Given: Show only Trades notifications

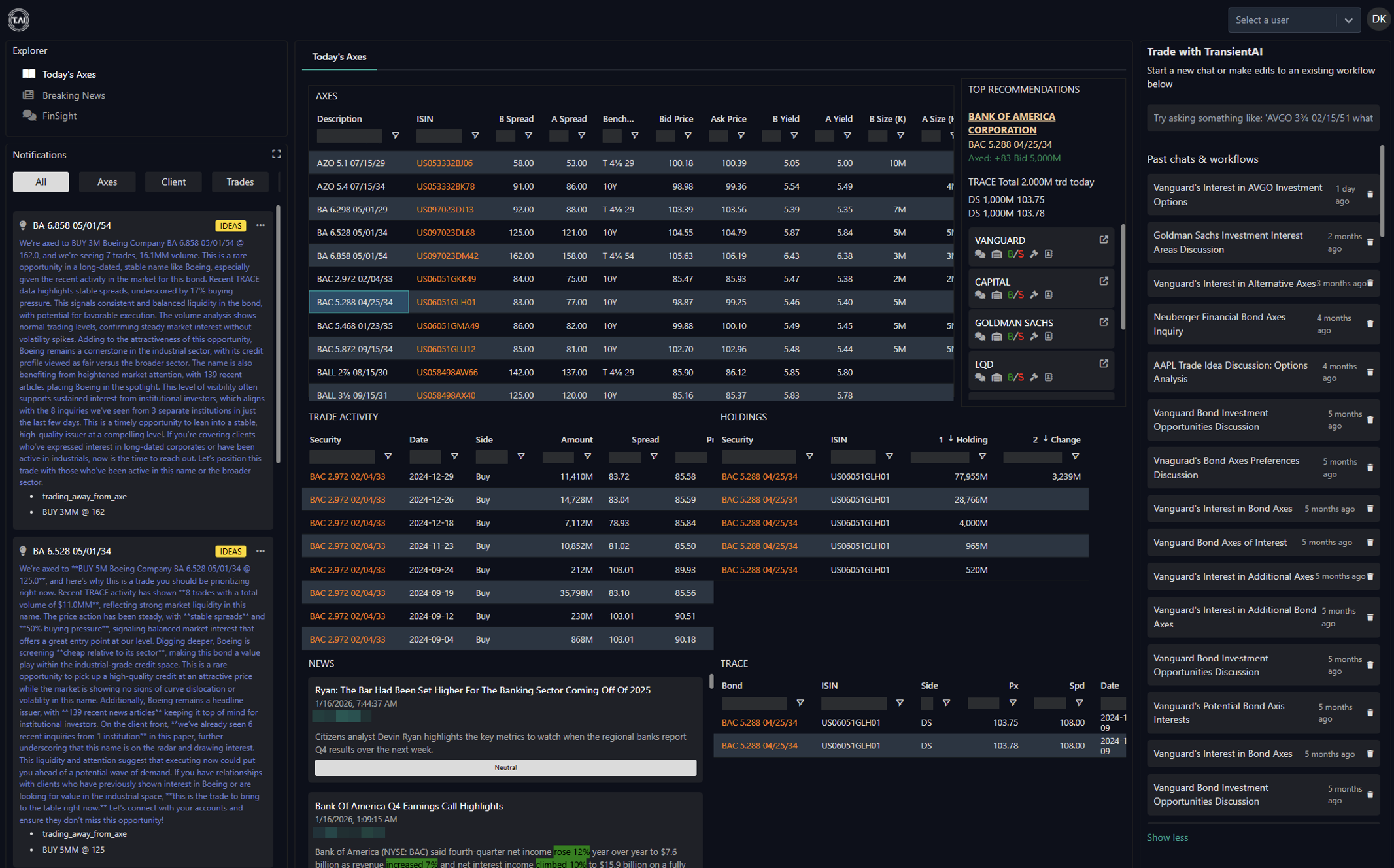Looking at the screenshot, I should [x=240, y=182].
